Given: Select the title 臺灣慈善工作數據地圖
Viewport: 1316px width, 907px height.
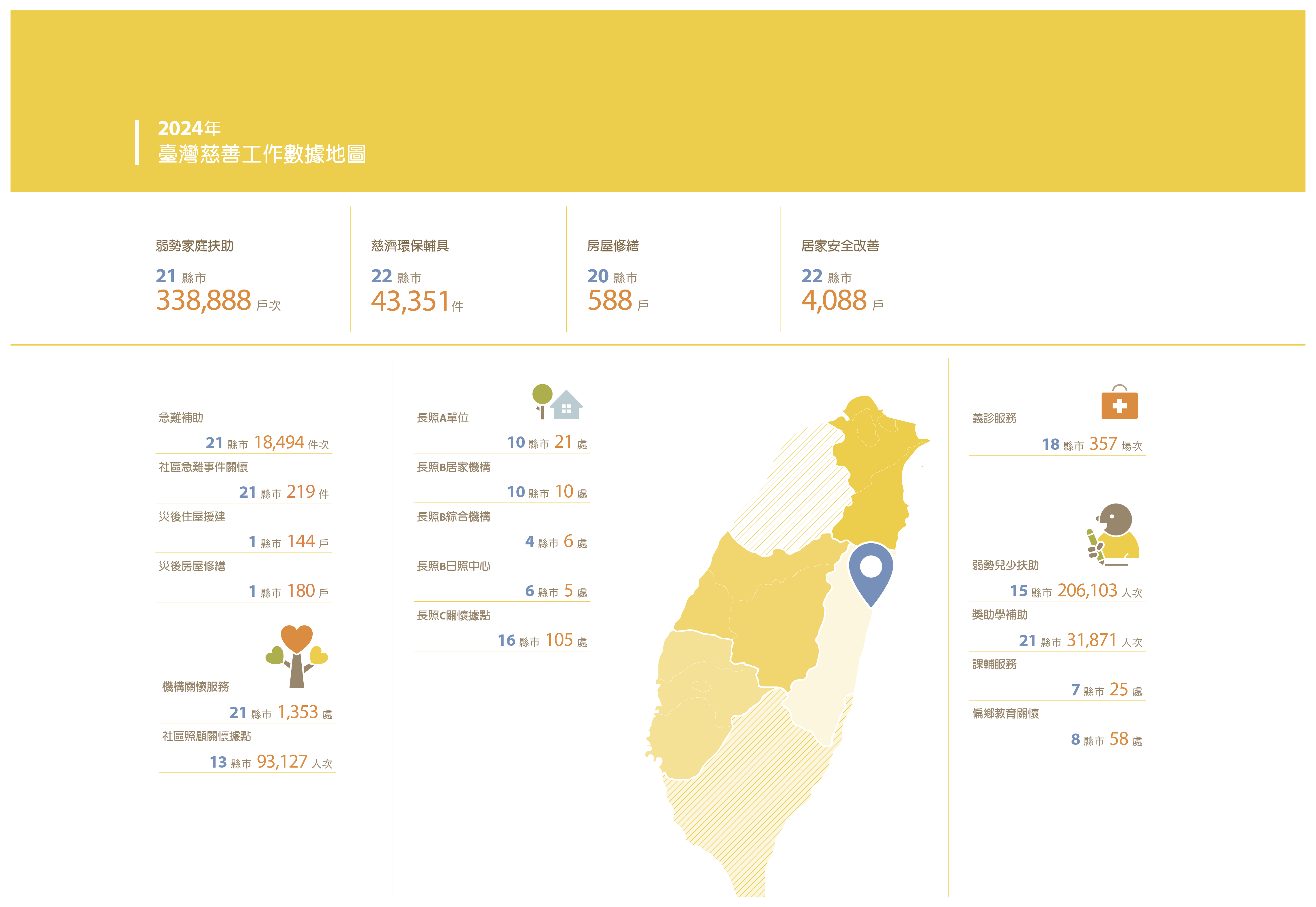Looking at the screenshot, I should coord(262,154).
